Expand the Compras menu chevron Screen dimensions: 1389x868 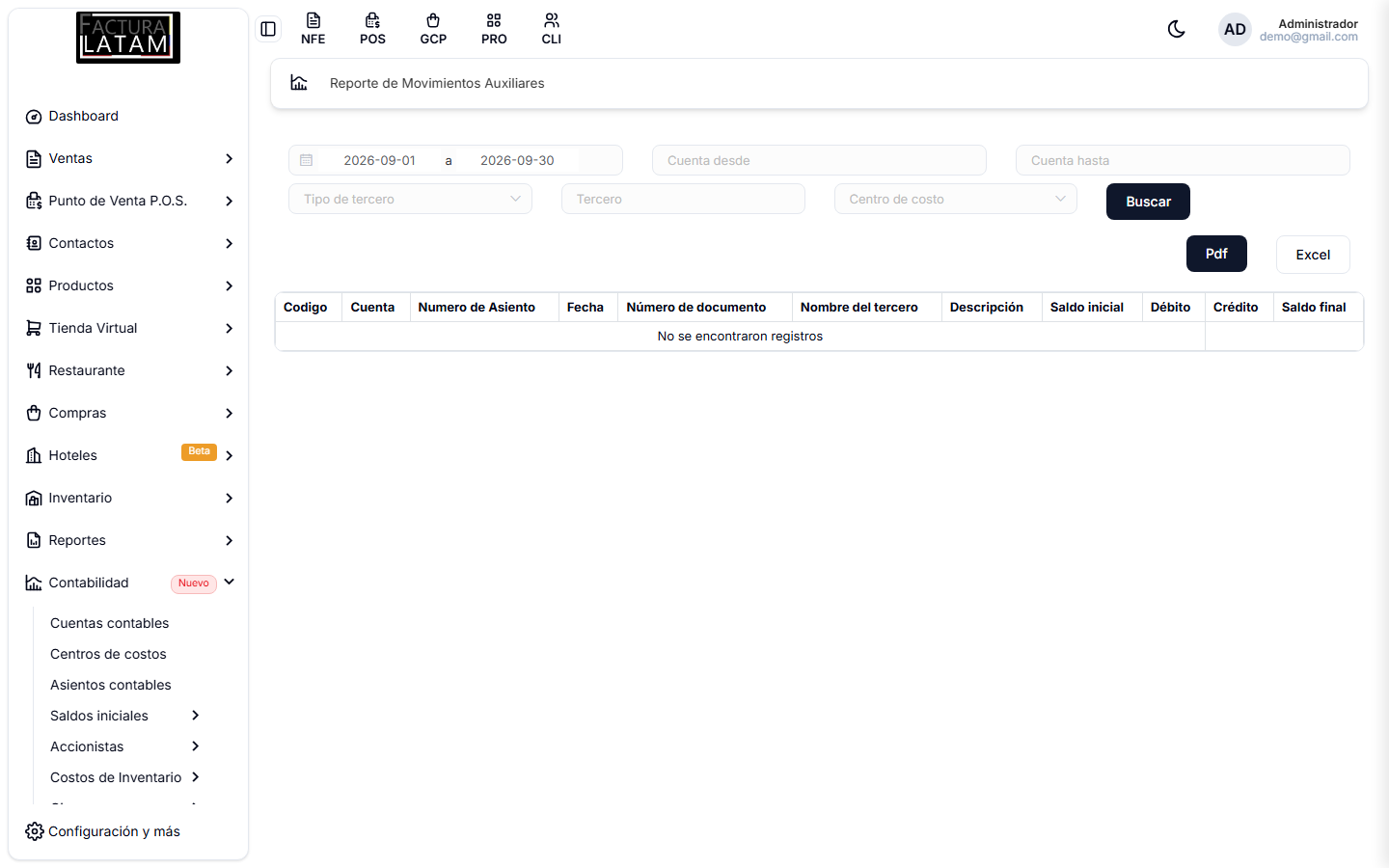click(230, 414)
